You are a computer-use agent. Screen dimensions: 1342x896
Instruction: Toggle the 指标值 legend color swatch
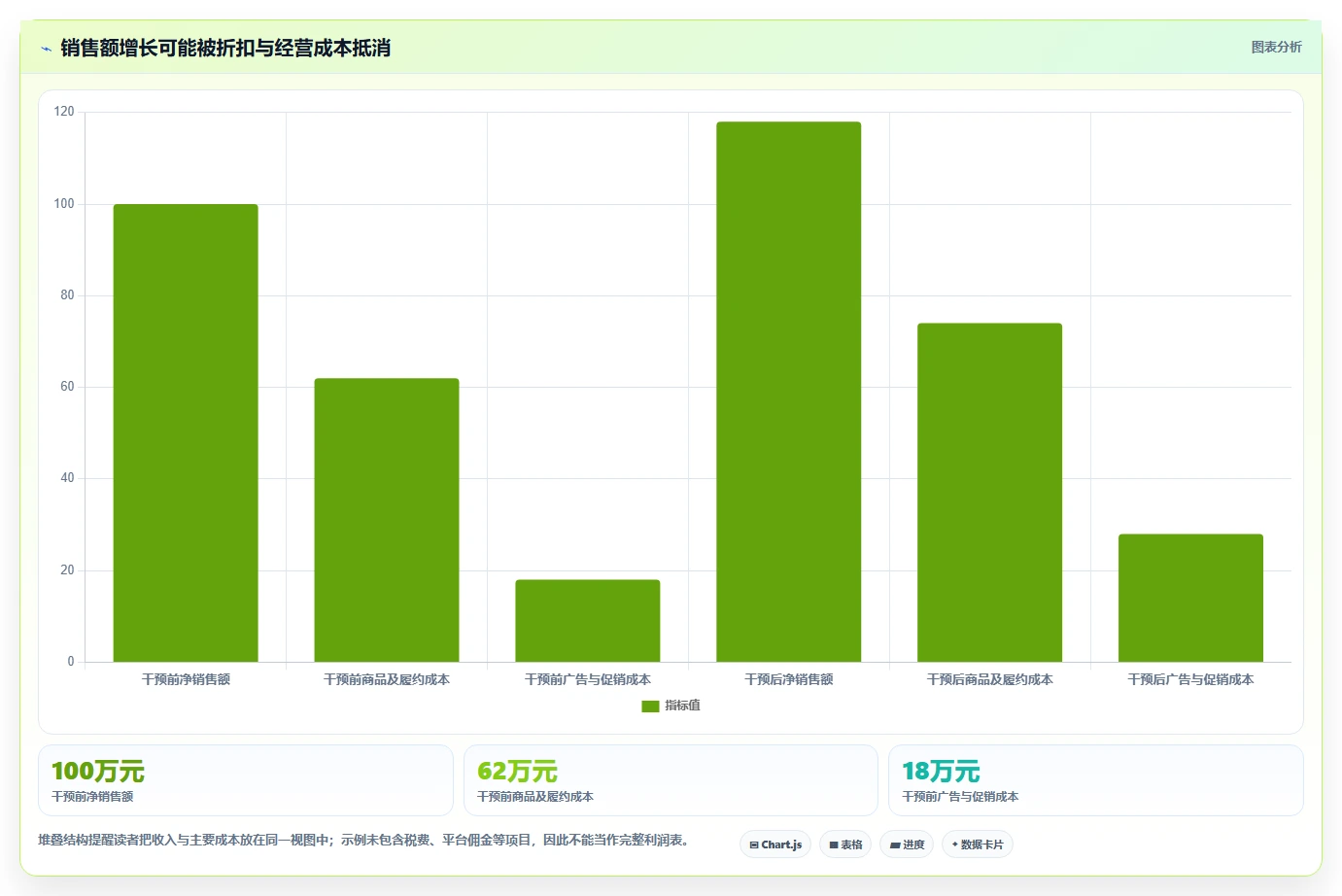point(650,706)
